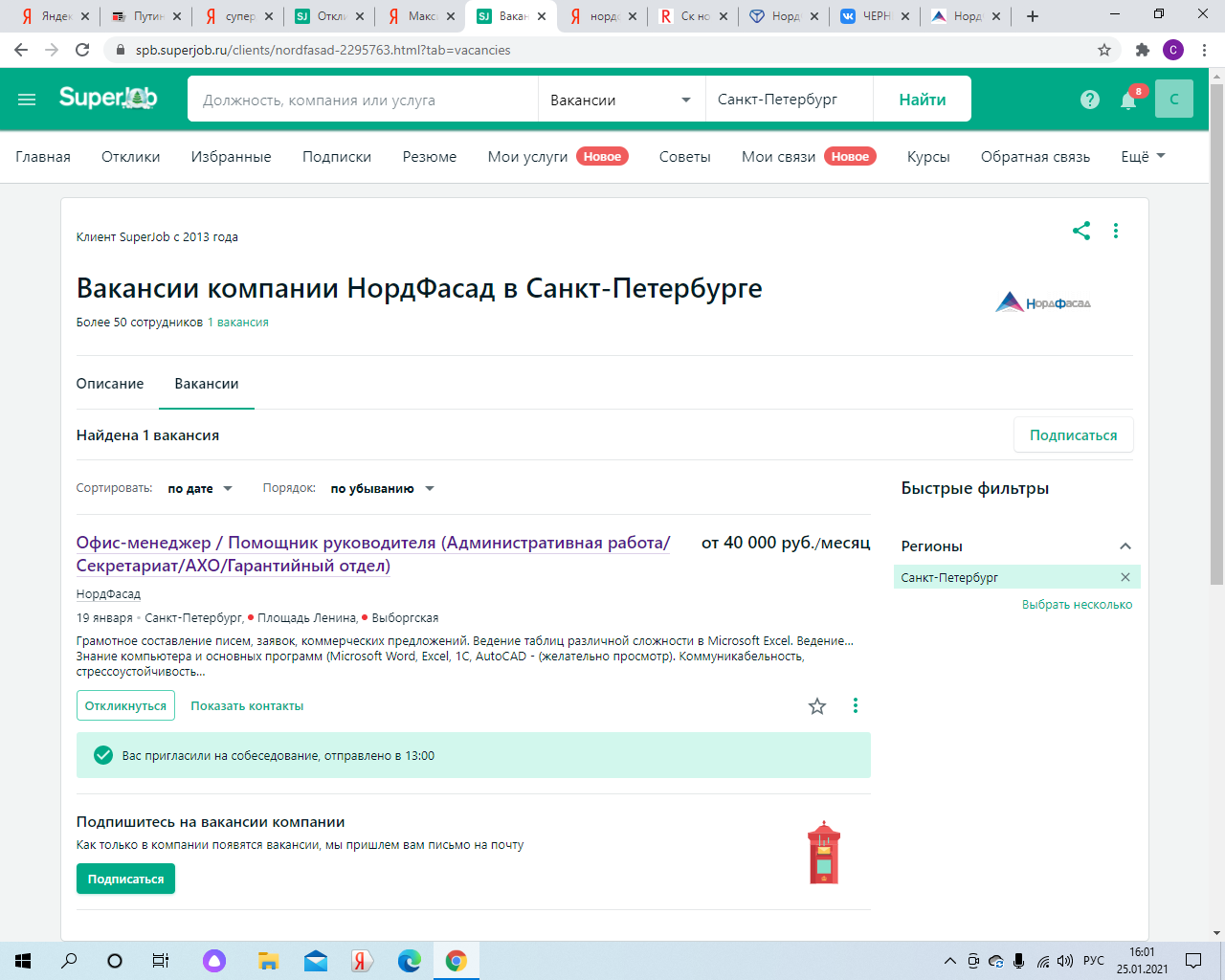The height and width of the screenshot is (980, 1225).
Task: Open the hamburger menu next to SuperJob logo
Action: (x=27, y=100)
